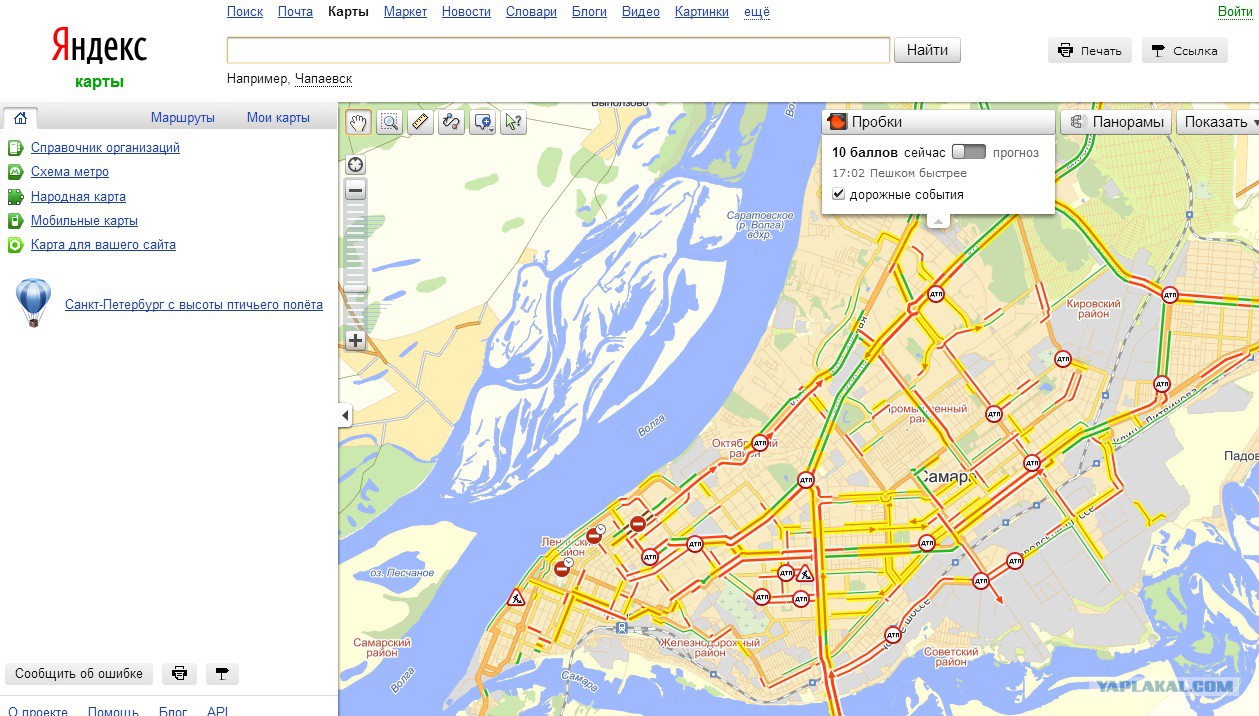This screenshot has height=716, width=1259.
Task: Open the home icon tab
Action: pos(20,117)
